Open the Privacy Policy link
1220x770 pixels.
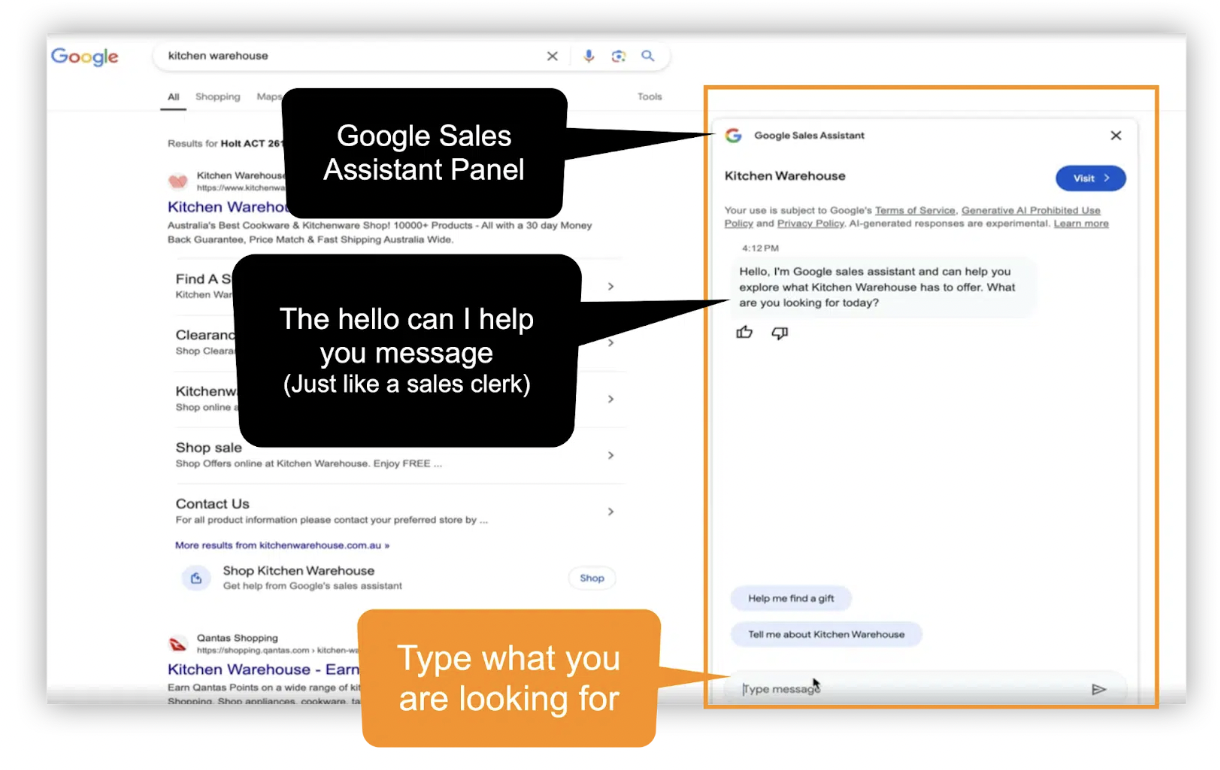pyautogui.click(x=810, y=224)
